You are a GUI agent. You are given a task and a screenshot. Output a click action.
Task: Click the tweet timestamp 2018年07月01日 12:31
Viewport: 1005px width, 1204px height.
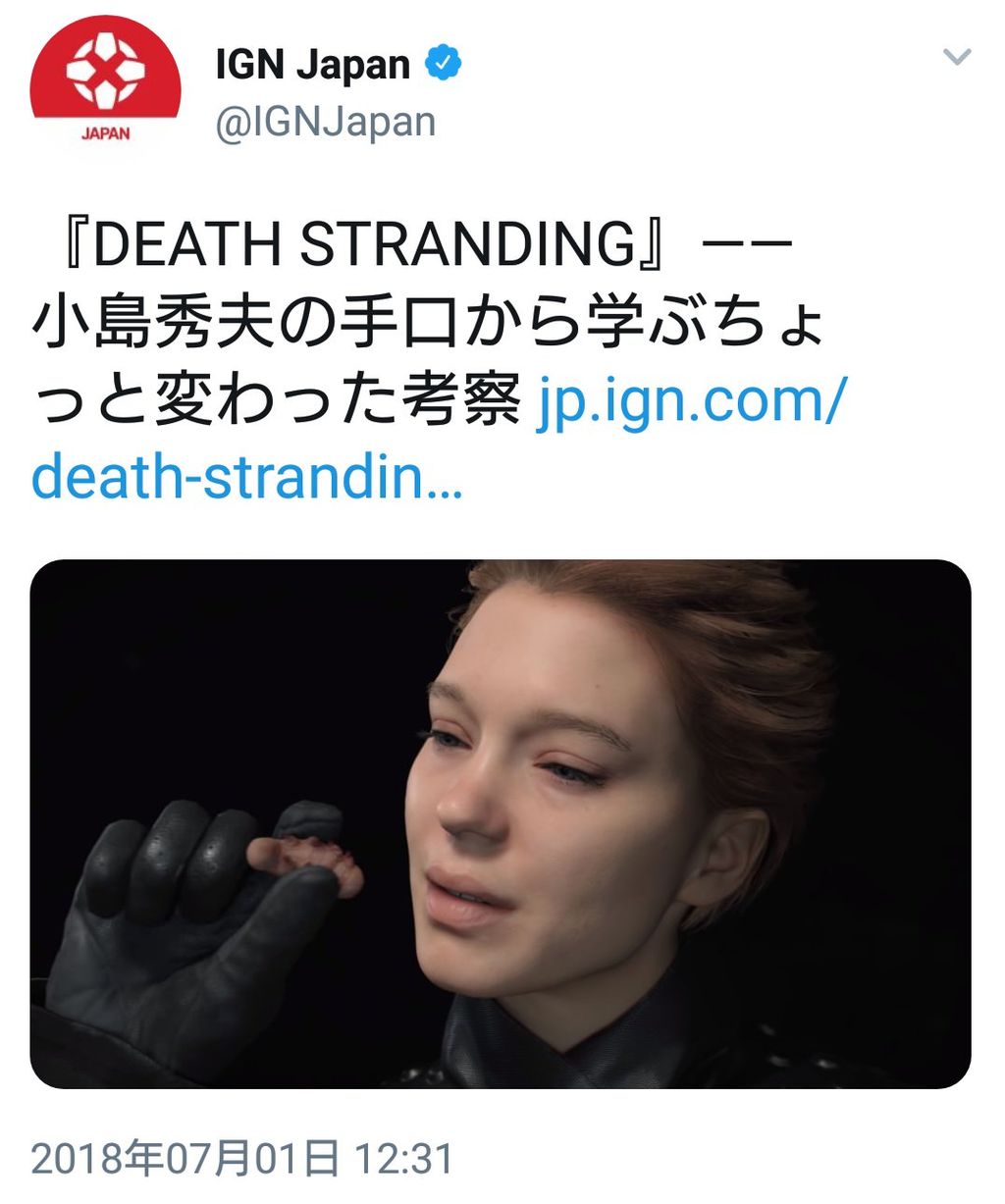[243, 1159]
